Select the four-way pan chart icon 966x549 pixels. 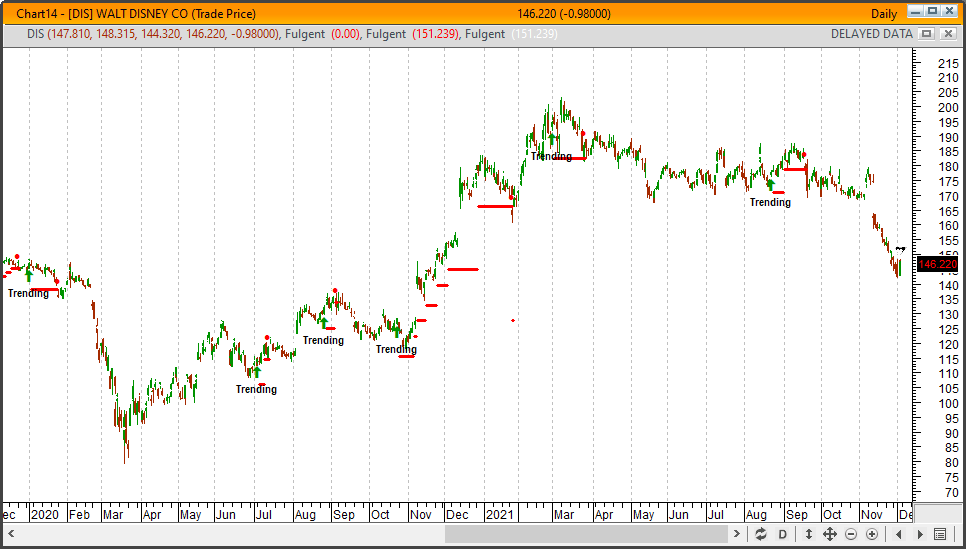tap(830, 534)
